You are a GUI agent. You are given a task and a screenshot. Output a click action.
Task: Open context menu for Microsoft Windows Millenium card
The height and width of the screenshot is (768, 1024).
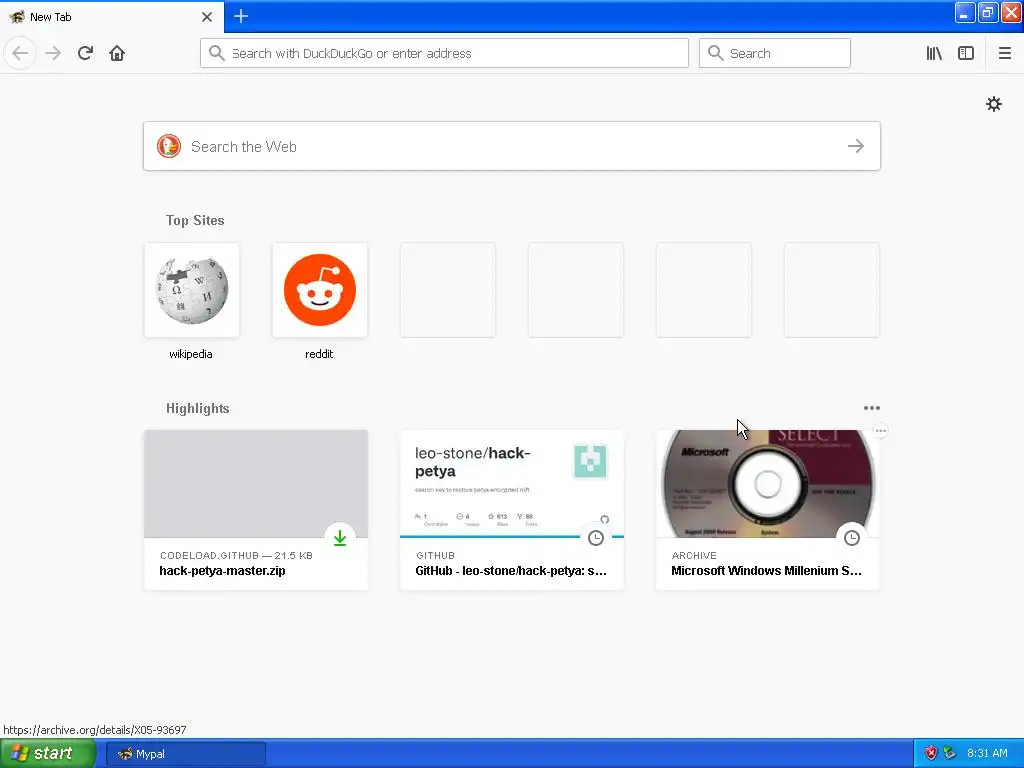point(880,430)
